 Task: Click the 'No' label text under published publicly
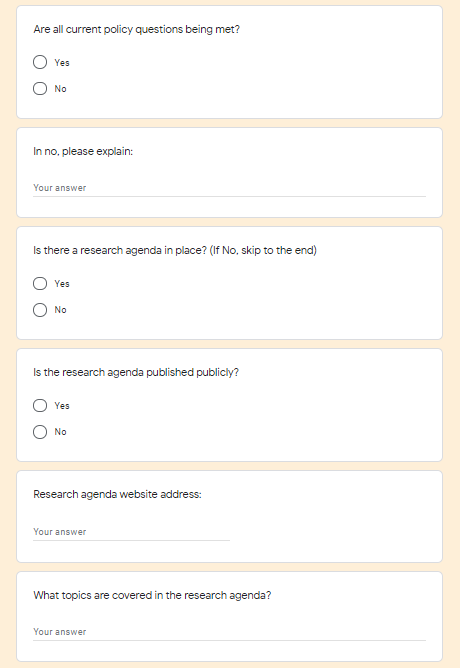[x=60, y=432]
